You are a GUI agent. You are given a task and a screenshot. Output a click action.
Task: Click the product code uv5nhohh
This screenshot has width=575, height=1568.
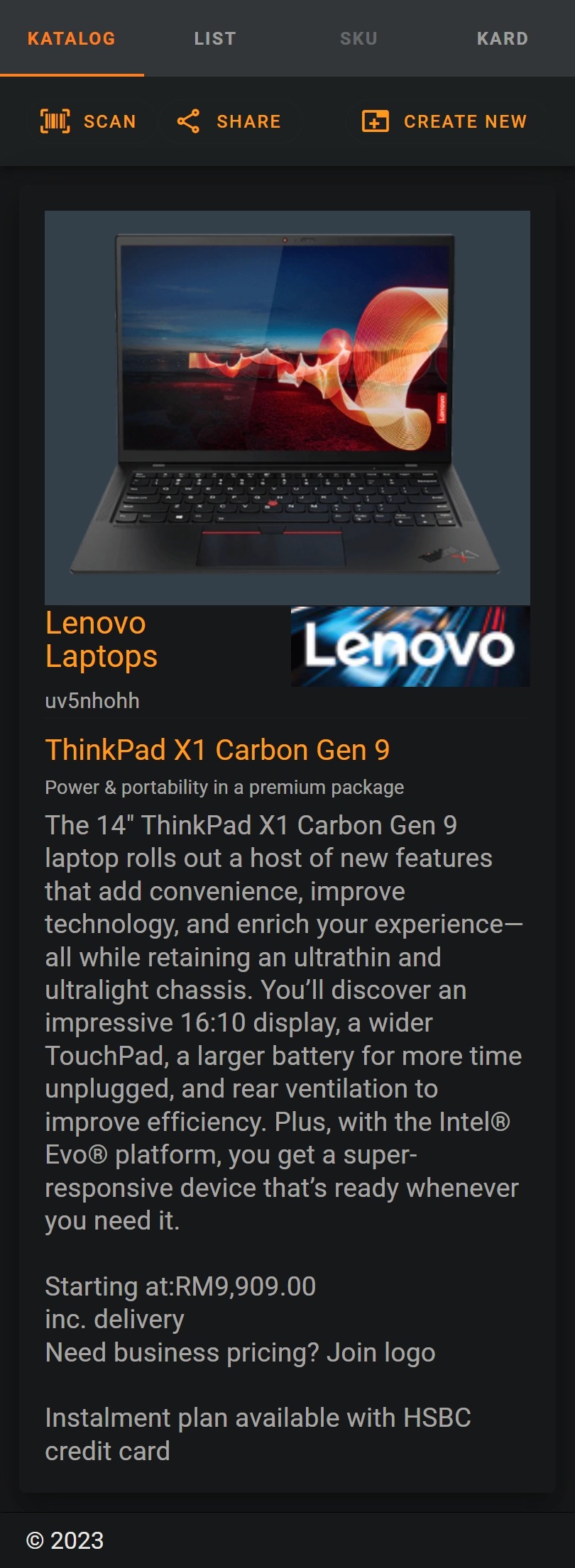coord(92,701)
